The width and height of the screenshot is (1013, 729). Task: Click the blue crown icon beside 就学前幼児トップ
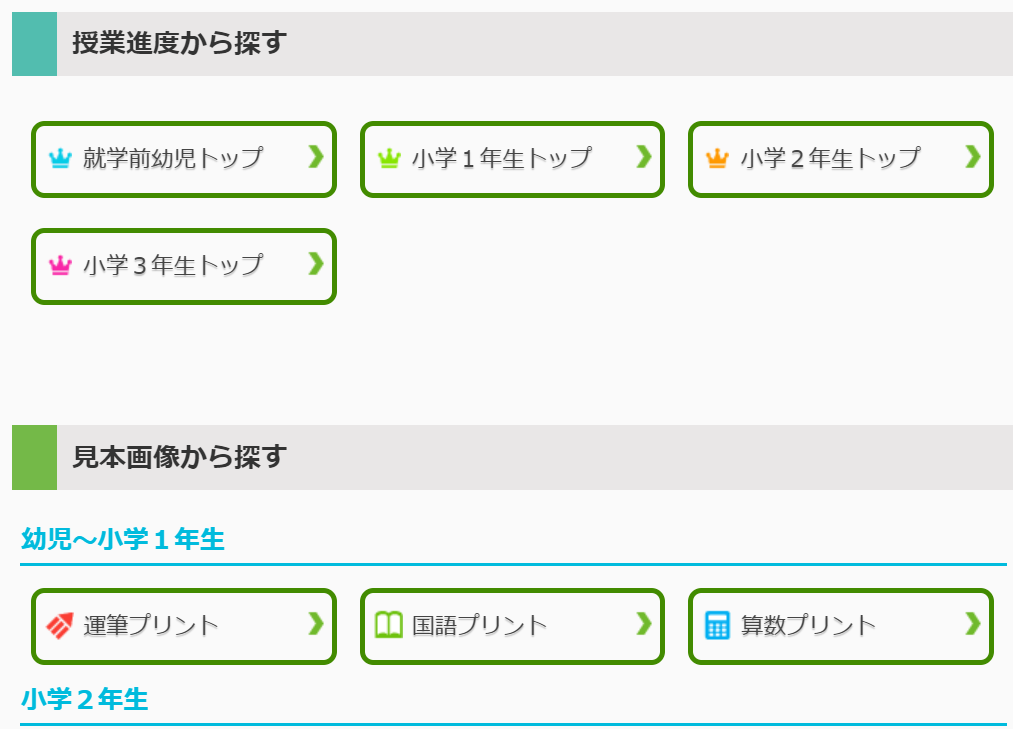[60, 158]
